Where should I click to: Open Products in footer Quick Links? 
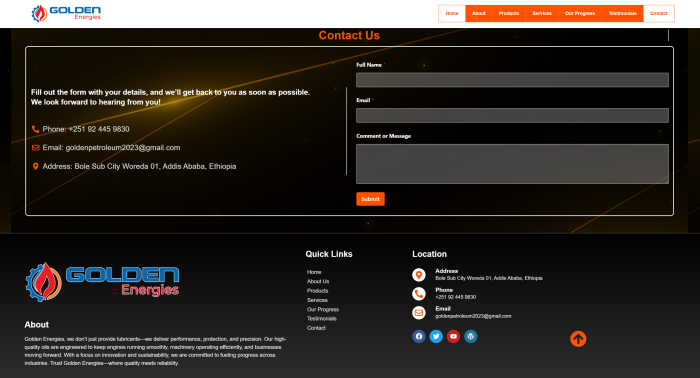[x=317, y=291]
